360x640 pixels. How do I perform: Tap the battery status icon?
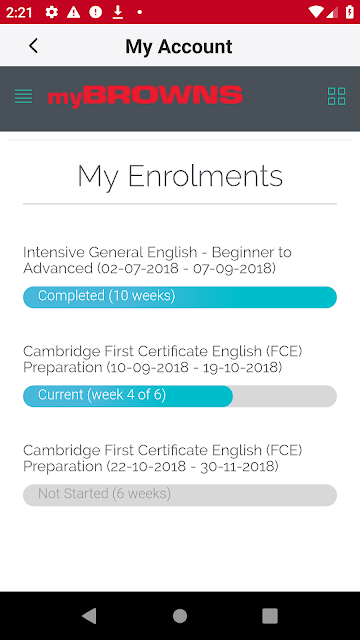coord(349,12)
